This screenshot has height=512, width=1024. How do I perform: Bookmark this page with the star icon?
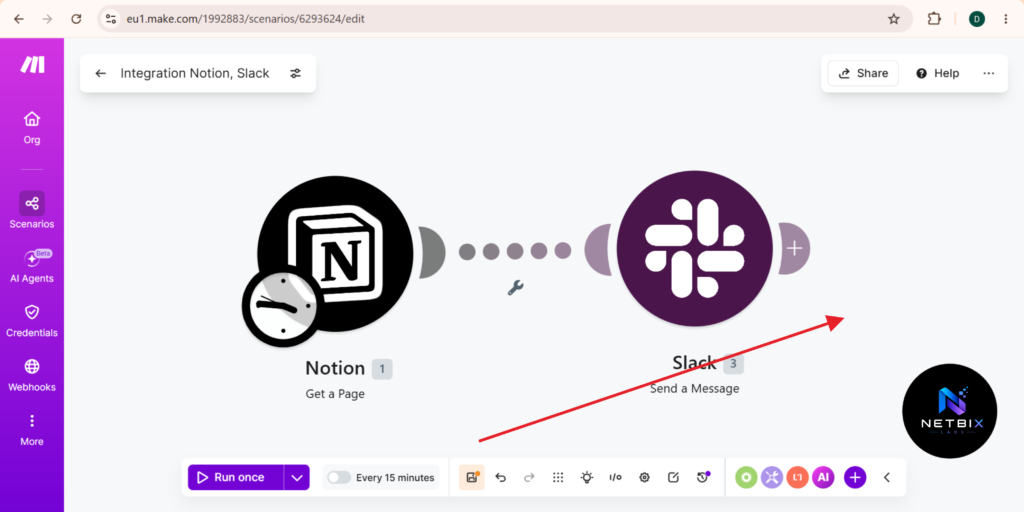[893, 19]
